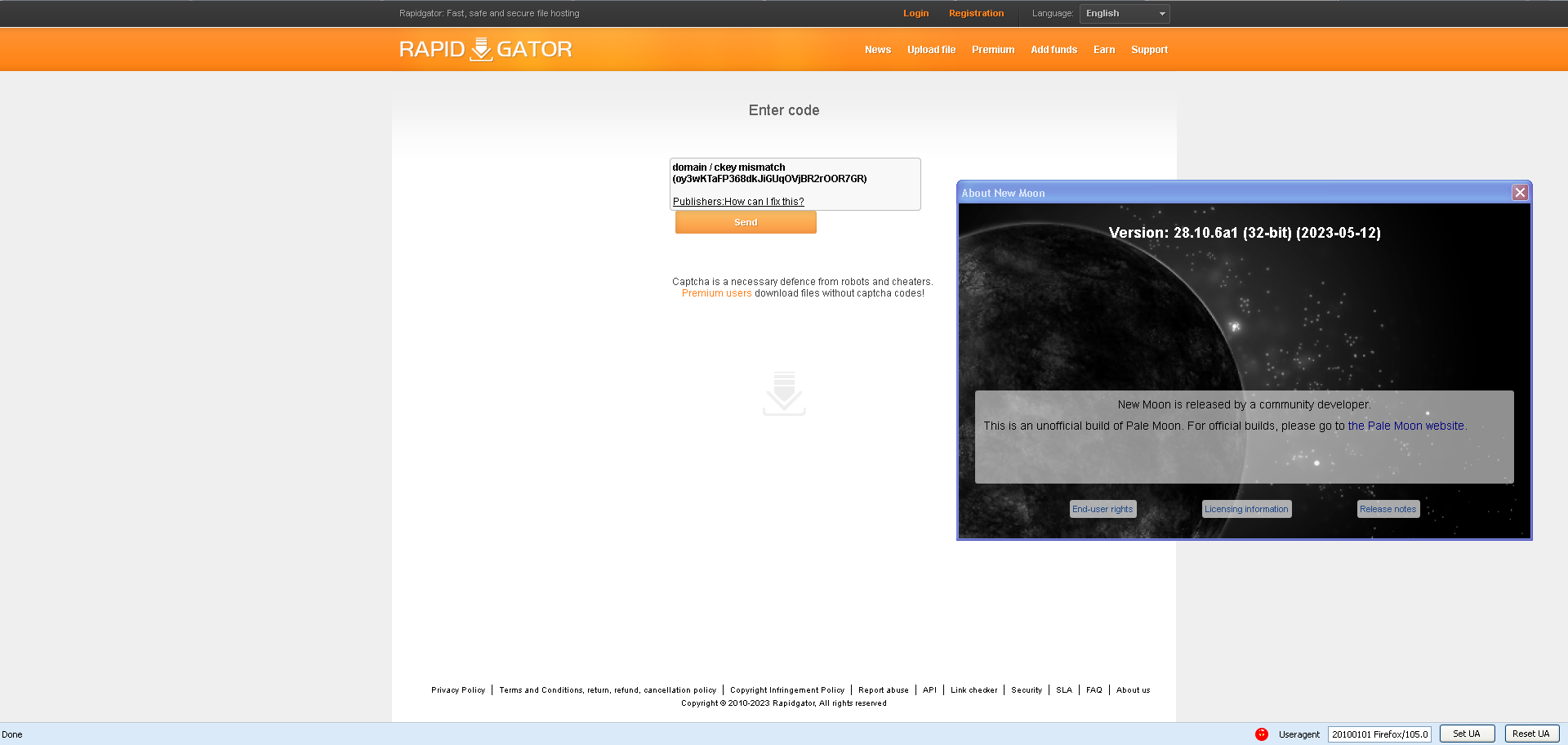This screenshot has height=745, width=1568.
Task: Click the About us footer link
Action: tap(1133, 690)
